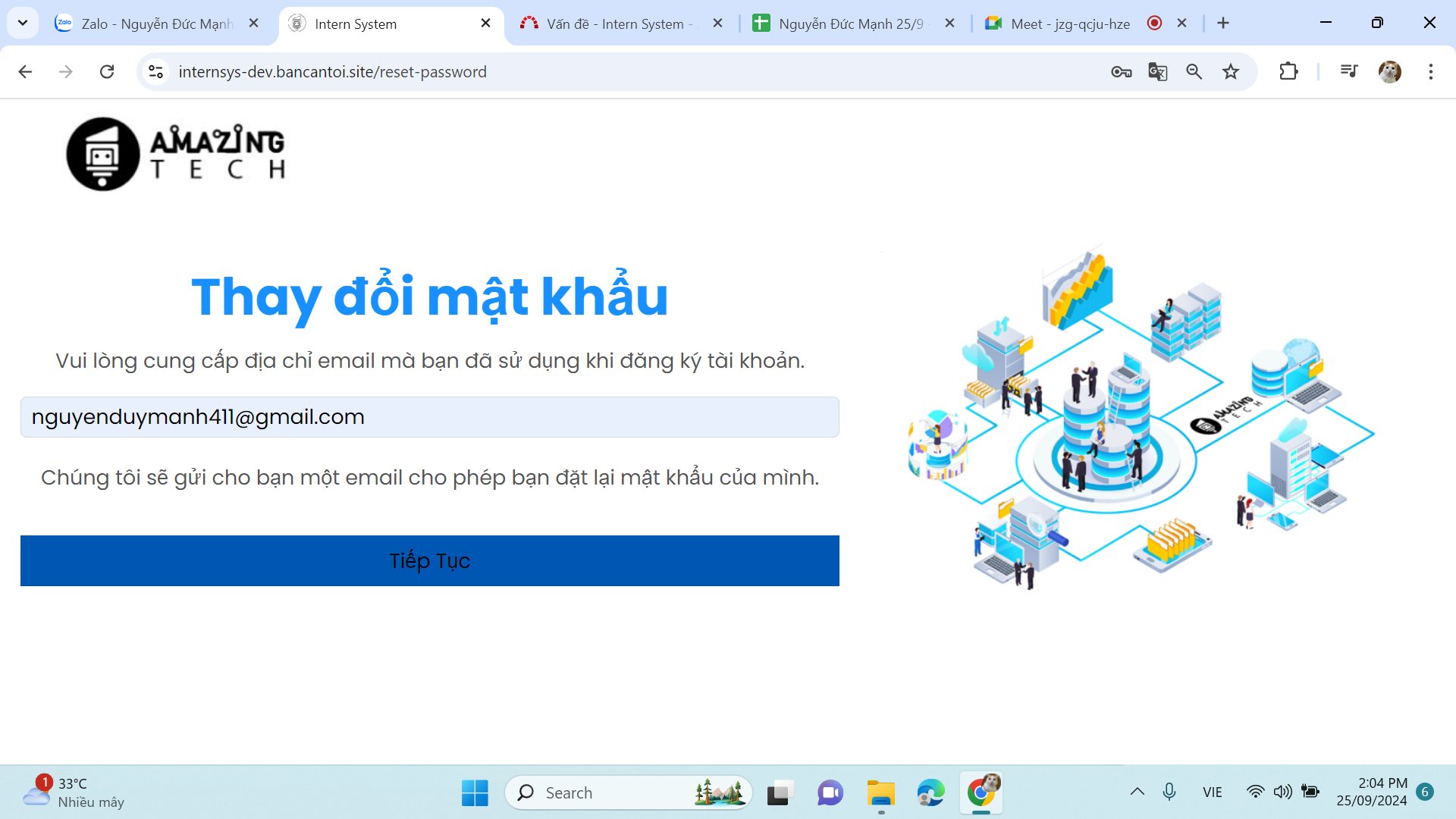Open the tab search dropdown arrow
1456x819 pixels.
click(x=23, y=23)
